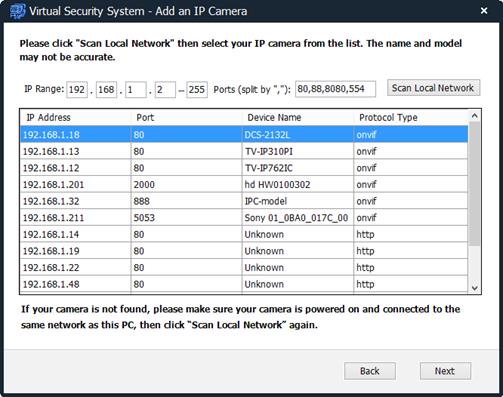Viewport: 503px width, 397px height.
Task: Click the Back button
Action: 370,371
